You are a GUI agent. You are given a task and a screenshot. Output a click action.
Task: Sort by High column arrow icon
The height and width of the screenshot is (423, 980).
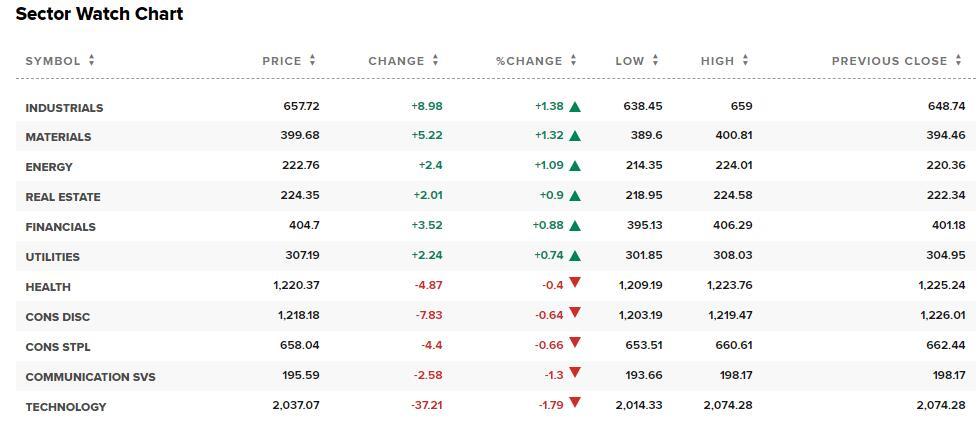[x=746, y=61]
